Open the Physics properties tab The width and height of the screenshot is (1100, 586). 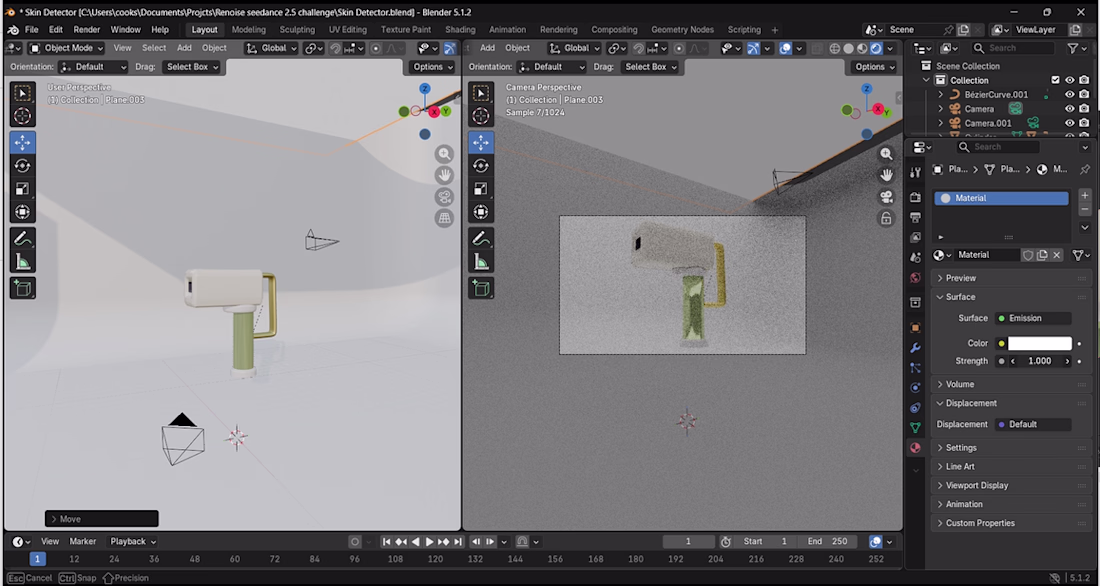pos(915,387)
